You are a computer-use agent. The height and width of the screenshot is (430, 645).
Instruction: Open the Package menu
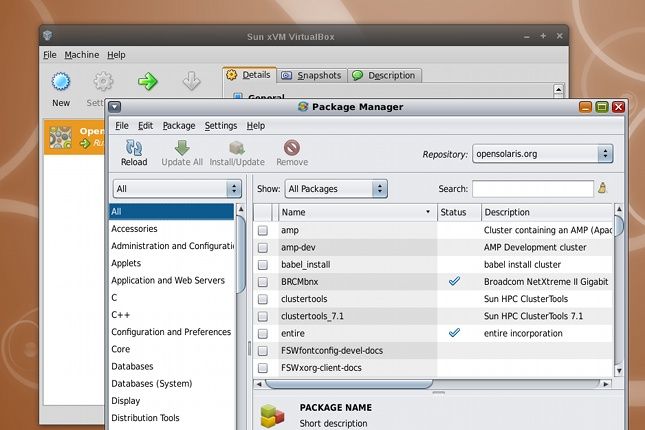[x=179, y=126]
